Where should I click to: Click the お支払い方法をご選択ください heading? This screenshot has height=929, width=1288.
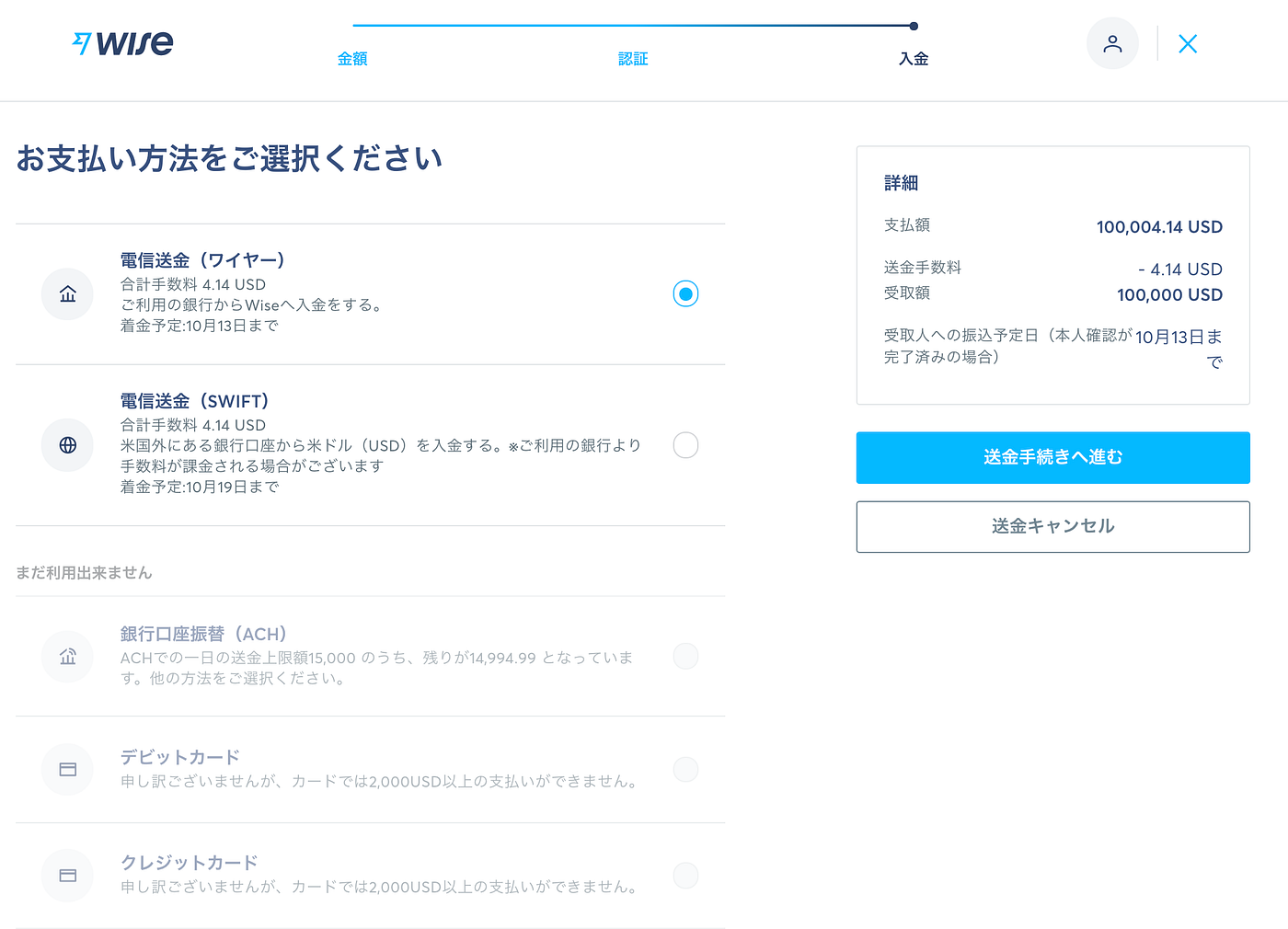(x=229, y=159)
